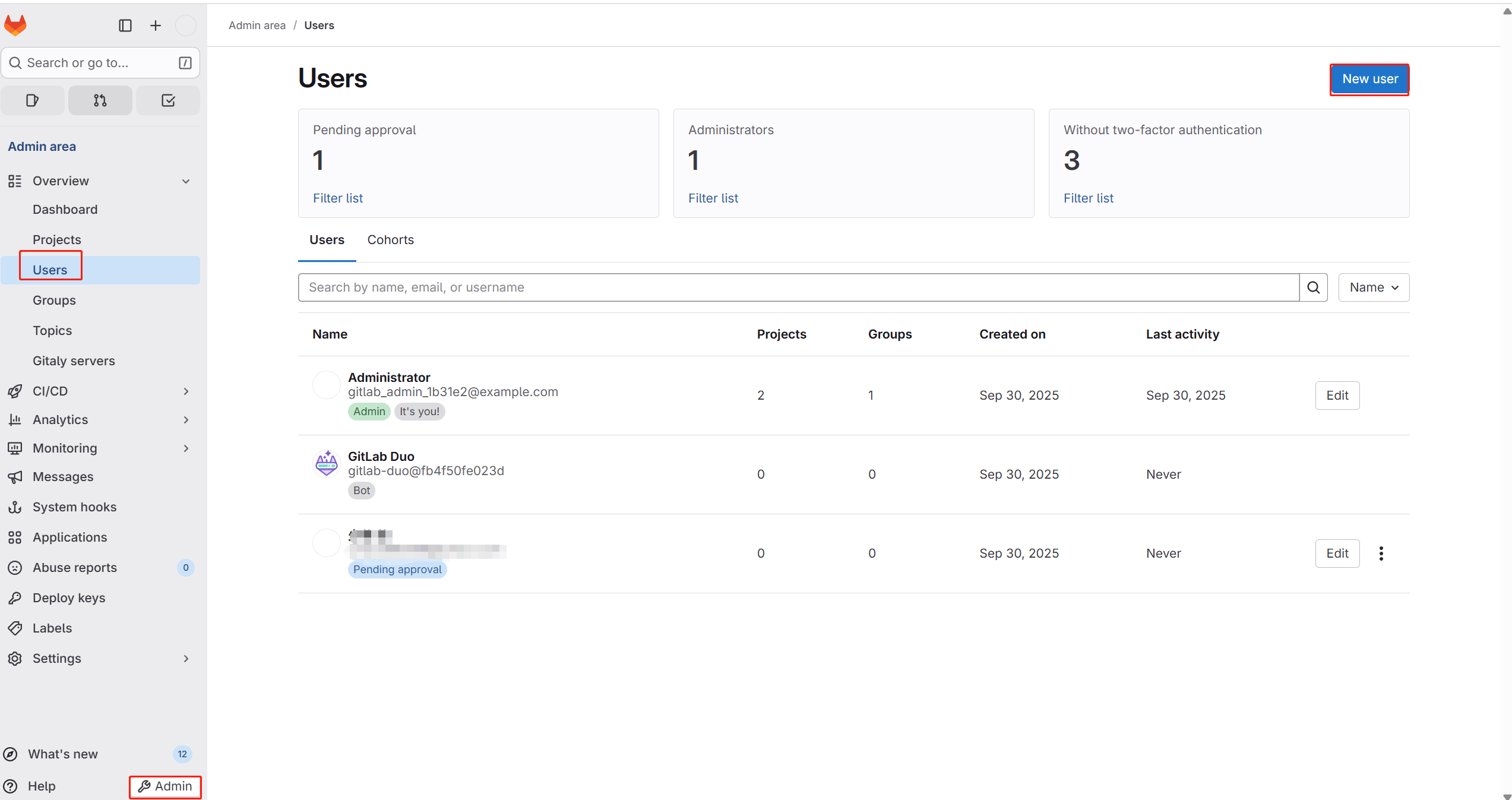The height and width of the screenshot is (800, 1512).
Task: Open the to-do list icon
Action: point(168,100)
